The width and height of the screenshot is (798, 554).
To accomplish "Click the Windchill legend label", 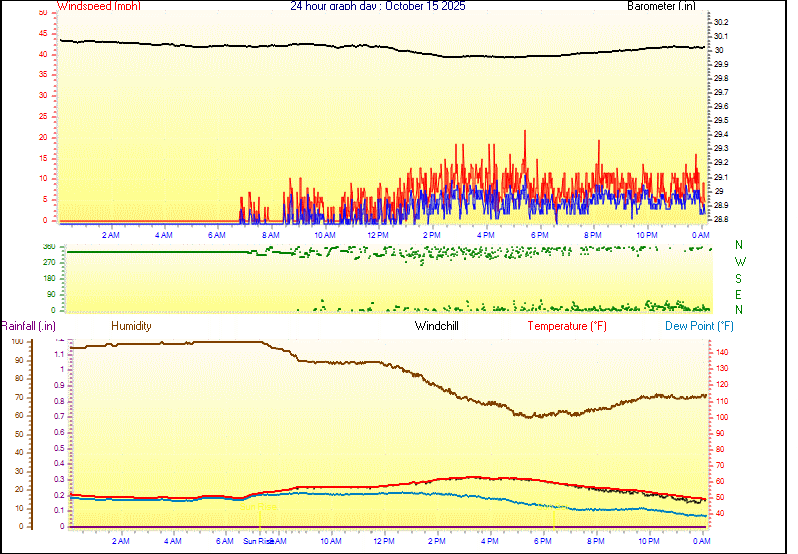I will 437,326.
